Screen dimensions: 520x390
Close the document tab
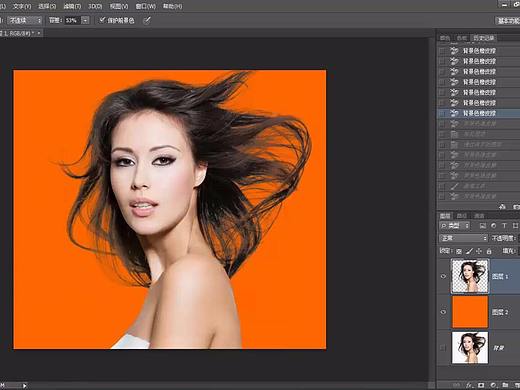(x=39, y=33)
